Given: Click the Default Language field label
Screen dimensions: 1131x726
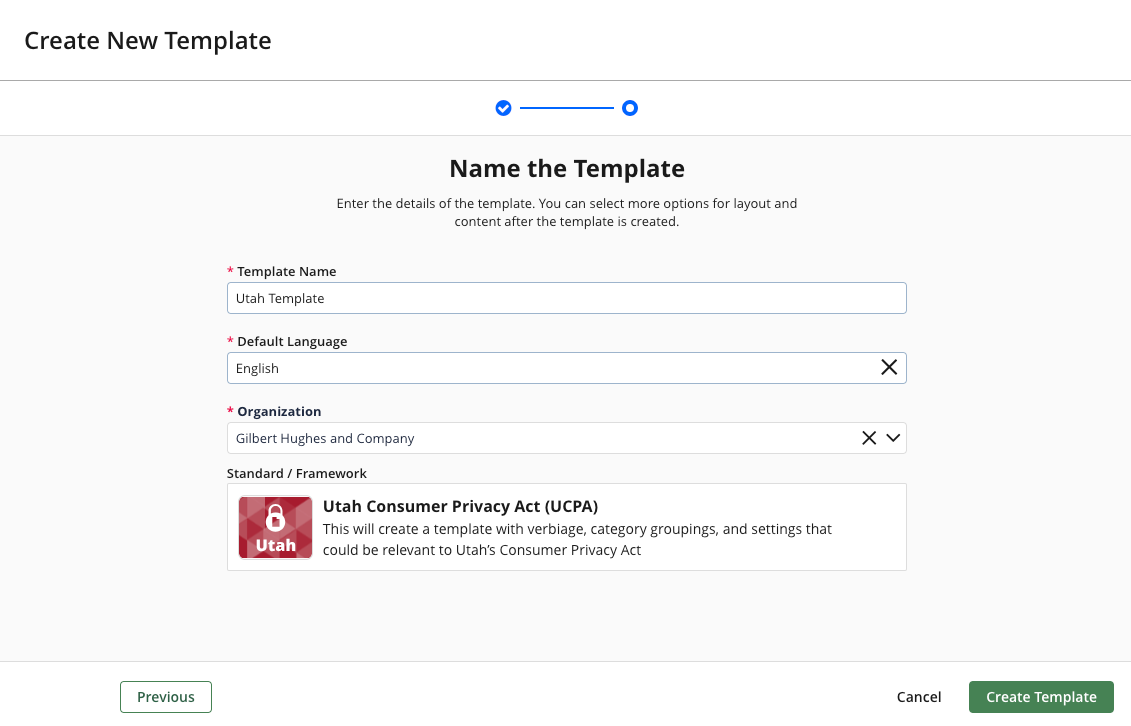Looking at the screenshot, I should pos(292,341).
